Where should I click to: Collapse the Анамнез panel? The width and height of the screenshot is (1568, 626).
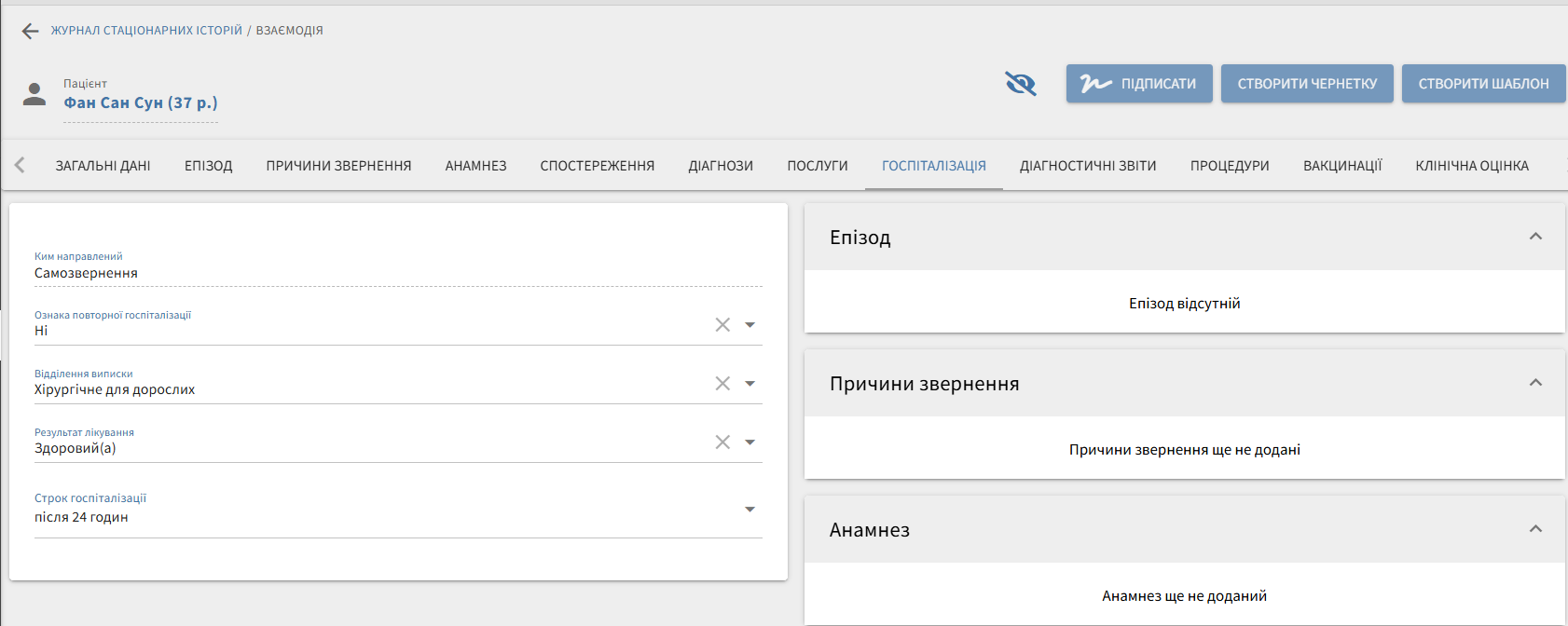pos(1535,529)
